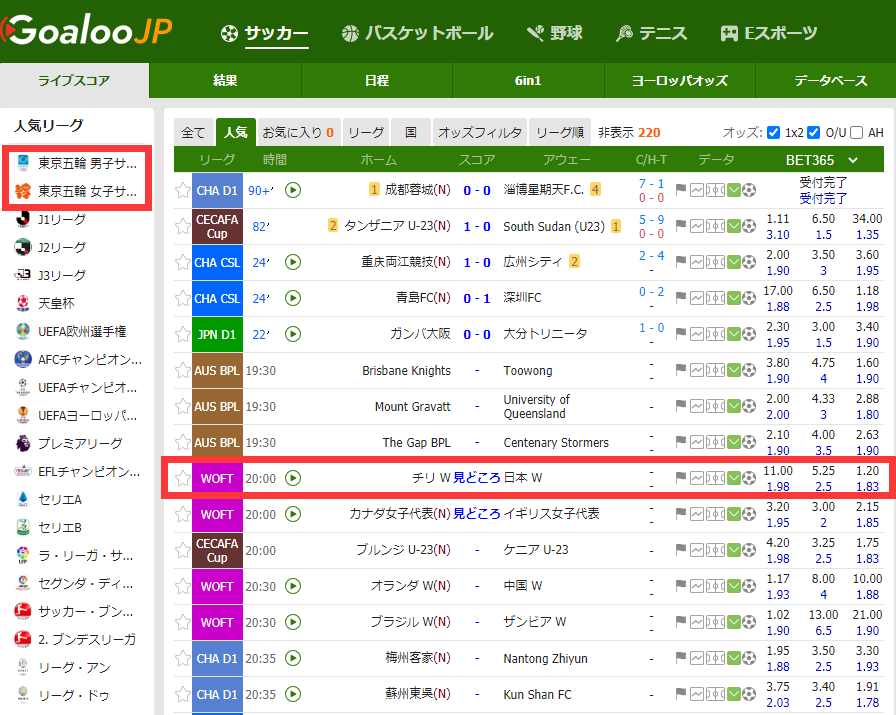Open the odds trend chart for チリ W match
Viewport: 896px width, 715px height.
(699, 478)
